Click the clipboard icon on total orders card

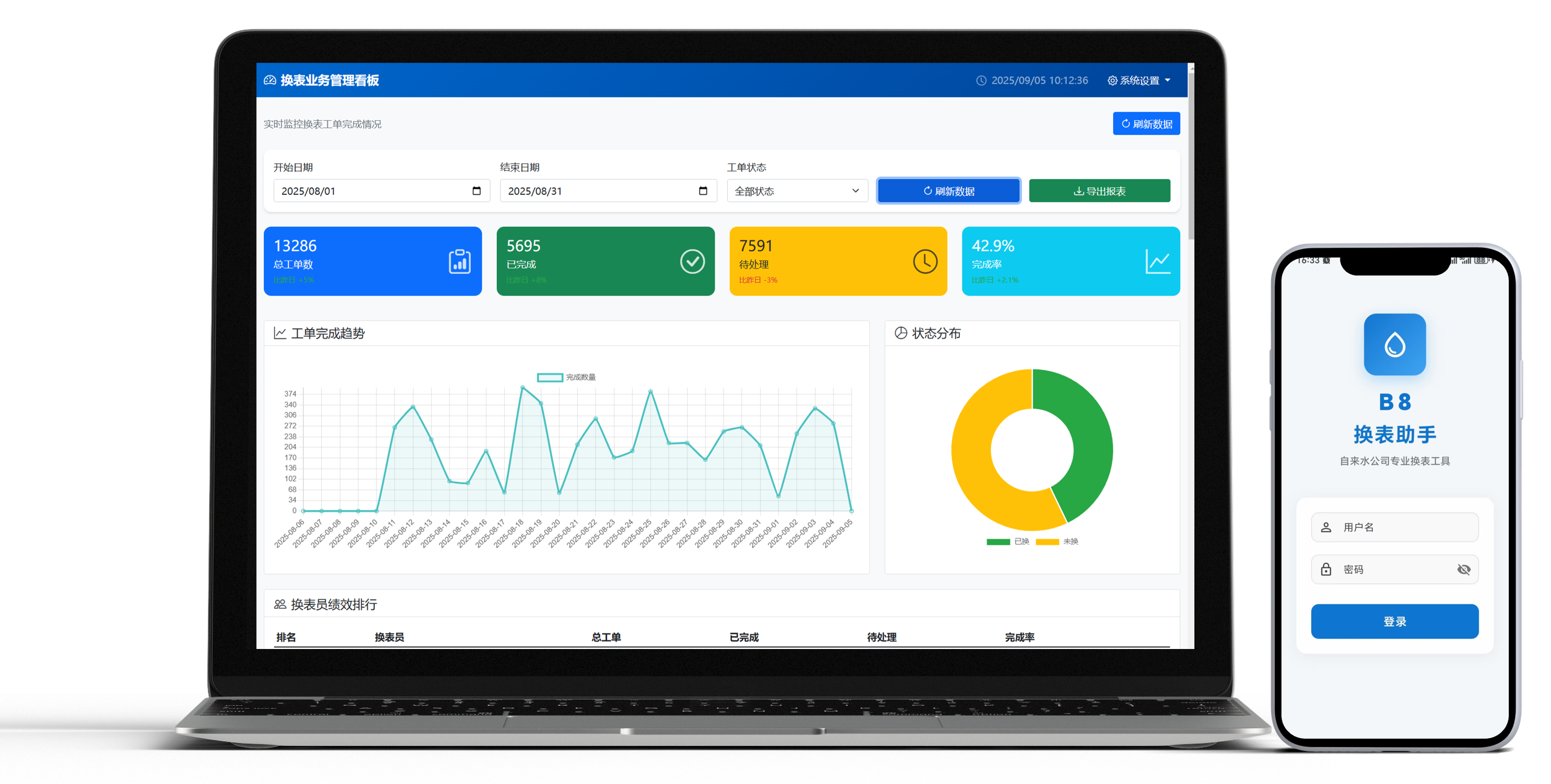(x=459, y=261)
